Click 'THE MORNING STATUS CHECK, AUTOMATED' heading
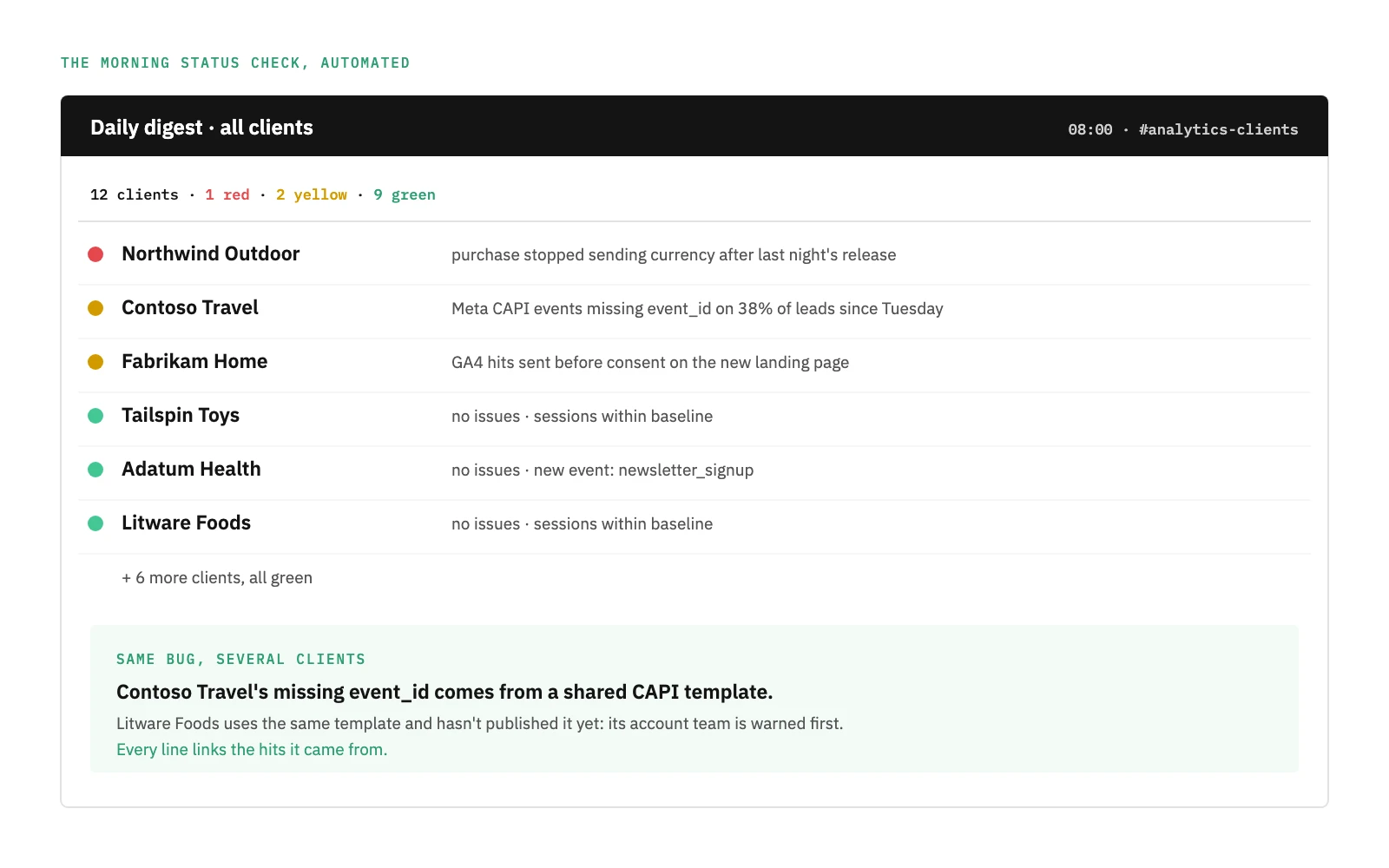Screen dimensions: 1389x868 coord(235,63)
